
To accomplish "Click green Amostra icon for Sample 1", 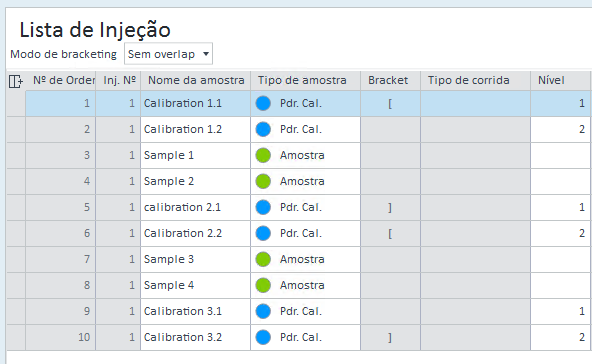I will click(263, 155).
